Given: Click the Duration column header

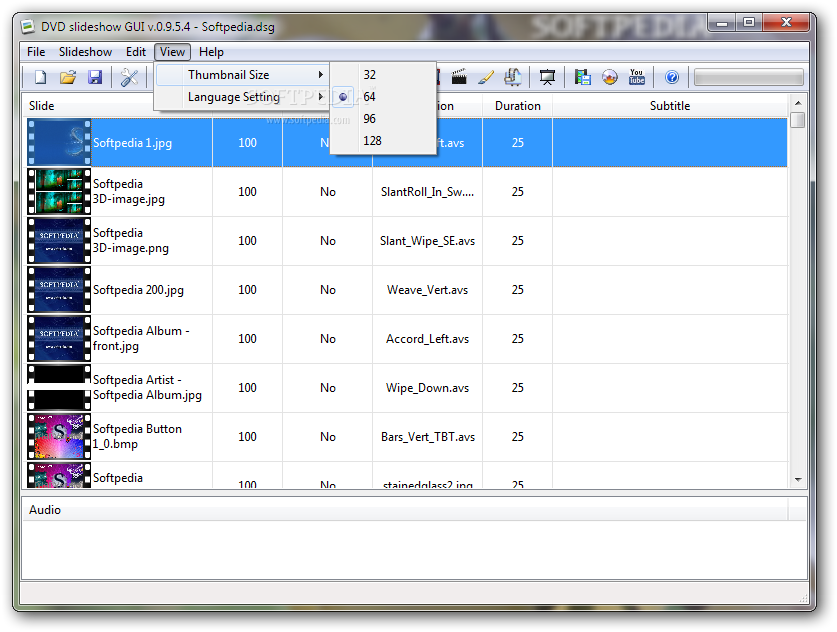Looking at the screenshot, I should (x=517, y=106).
